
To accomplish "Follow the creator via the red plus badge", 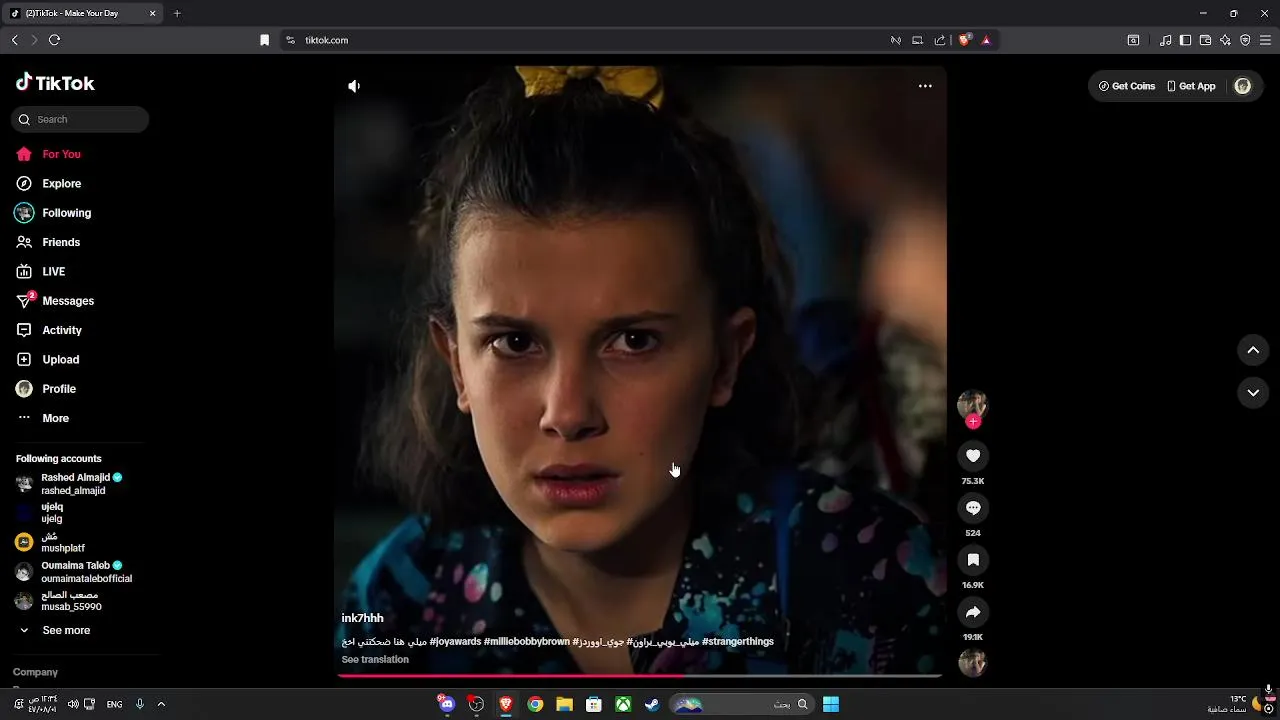I will pyautogui.click(x=973, y=422).
